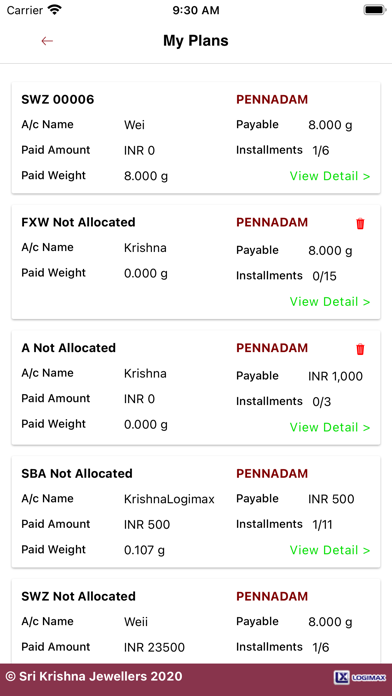The height and width of the screenshot is (696, 392).
Task: Delete the FXW Not Allocated plan
Action: pyautogui.click(x=360, y=224)
